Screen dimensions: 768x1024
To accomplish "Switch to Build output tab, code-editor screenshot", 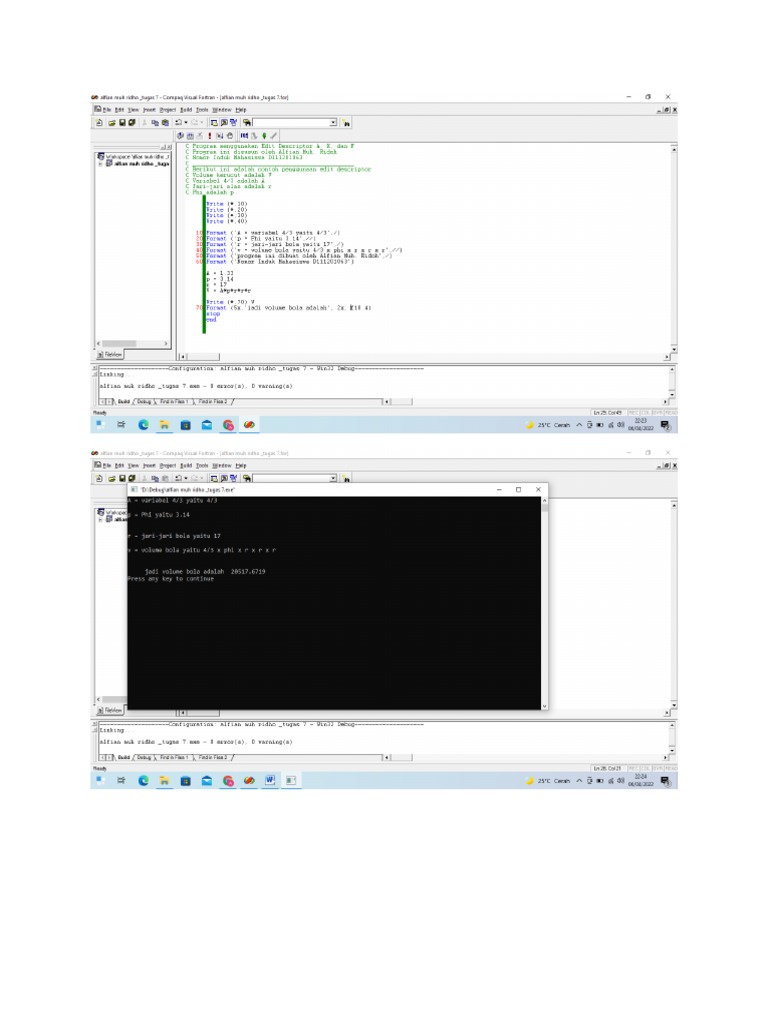I will (124, 402).
